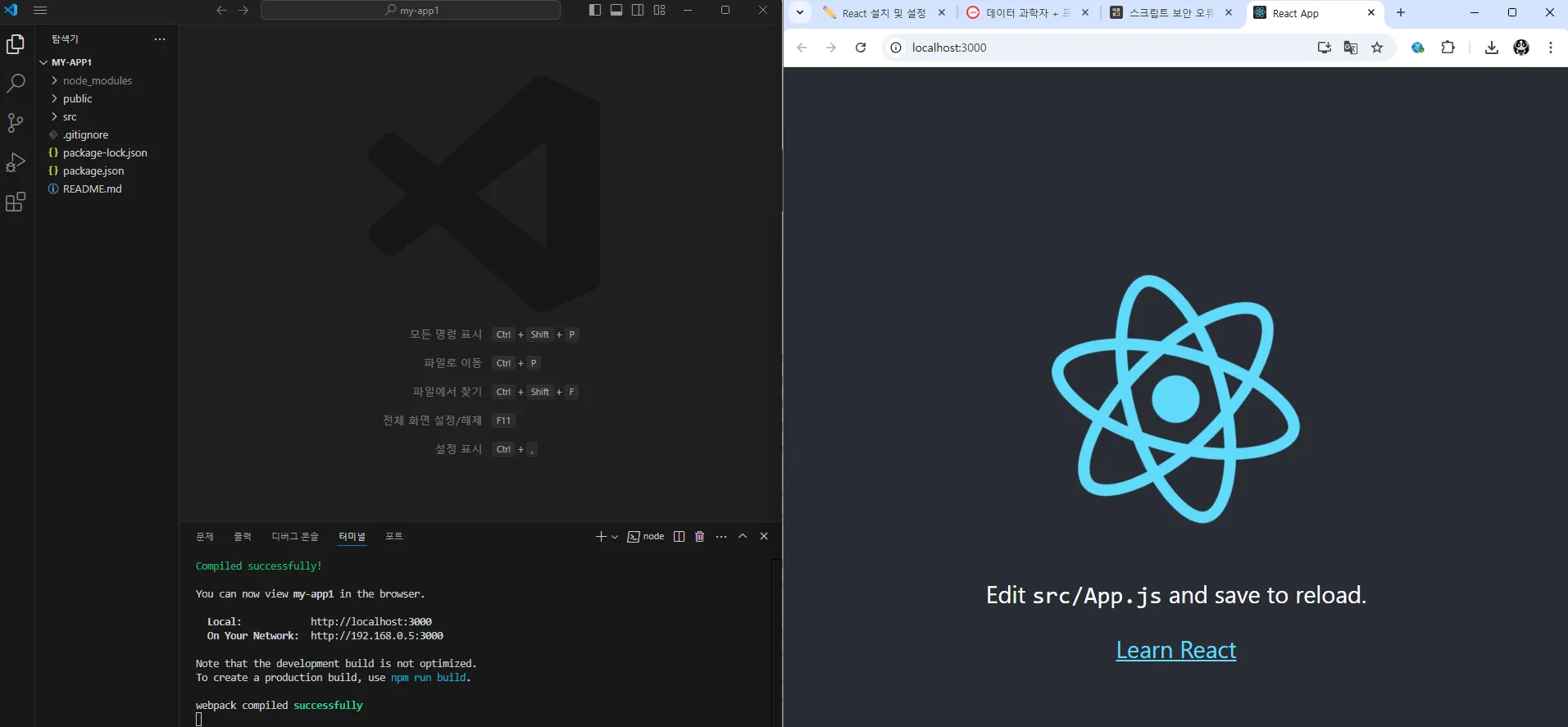The height and width of the screenshot is (727, 1568).
Task: Expand the node_modules folder
Action: coord(107,80)
